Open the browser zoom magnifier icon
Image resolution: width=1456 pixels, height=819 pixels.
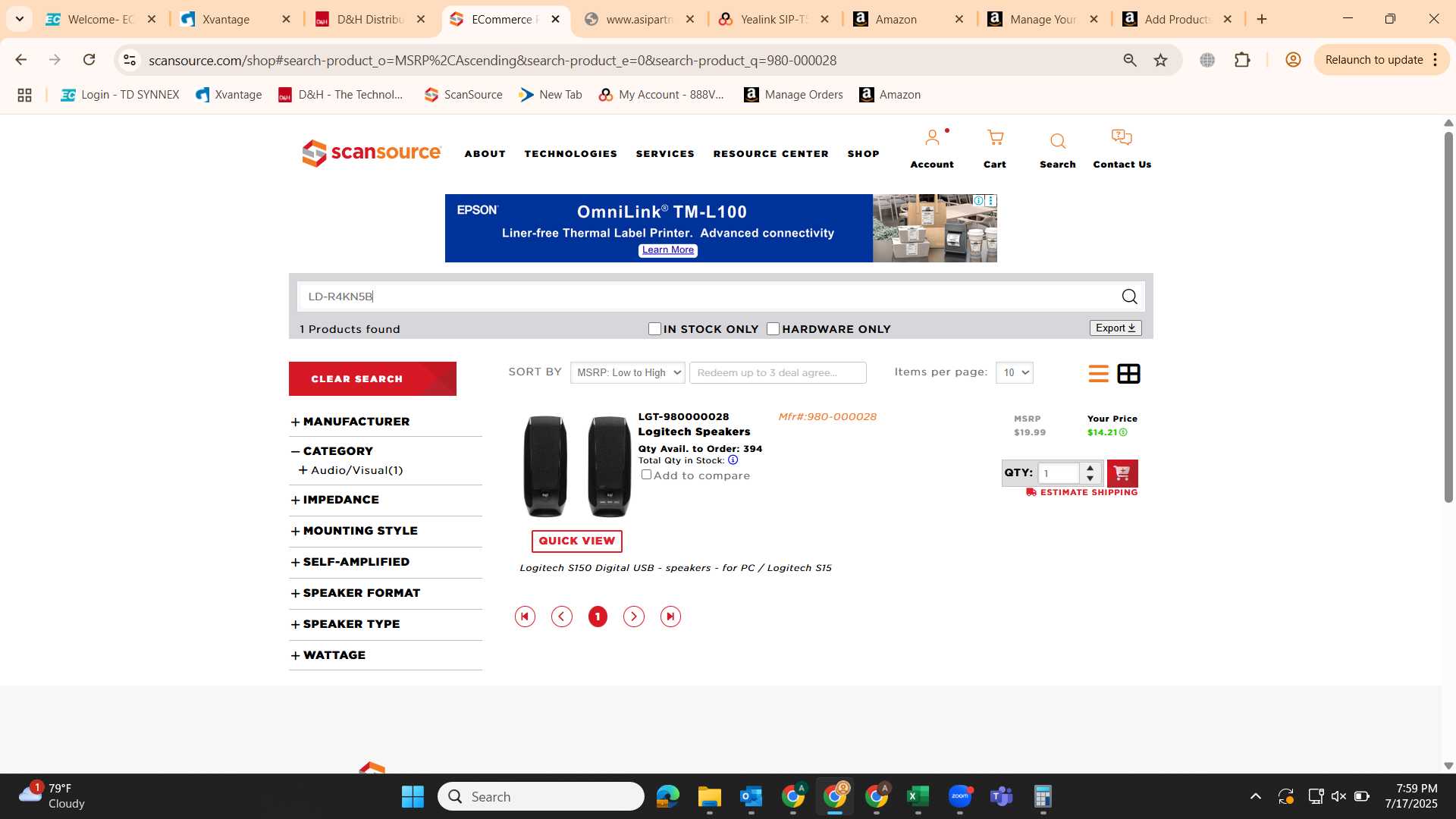point(1130,60)
